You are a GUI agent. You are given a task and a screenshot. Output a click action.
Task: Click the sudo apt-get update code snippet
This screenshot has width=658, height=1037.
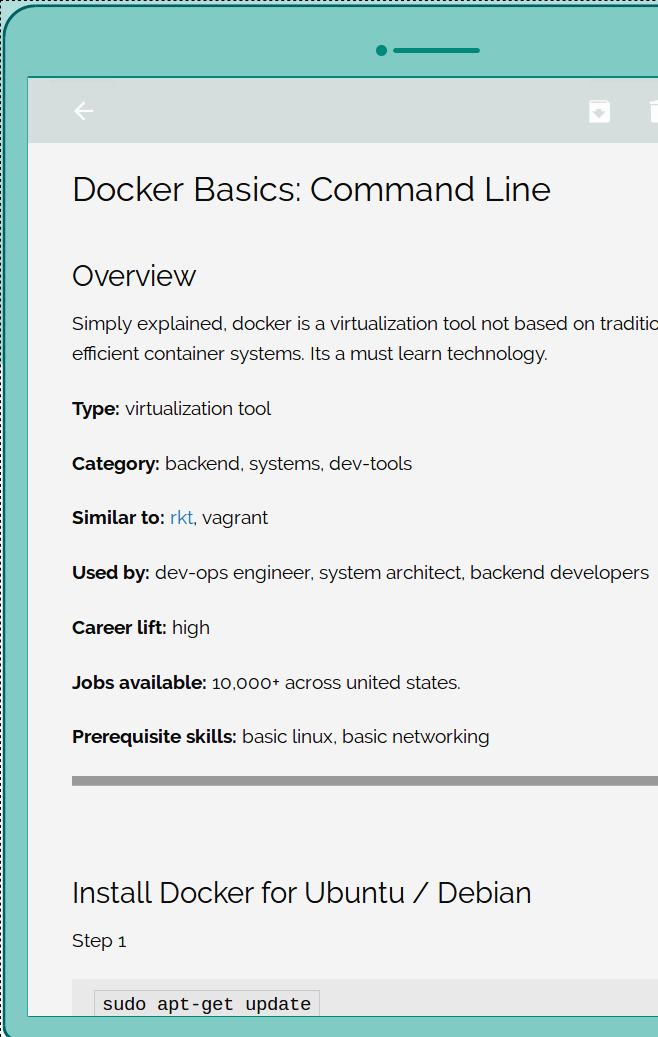tap(207, 1004)
